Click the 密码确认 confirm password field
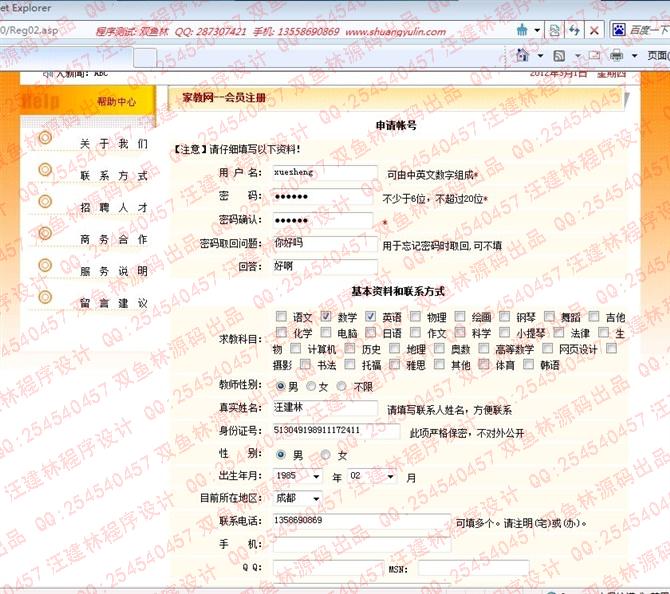This screenshot has height=594, width=670. (x=323, y=221)
